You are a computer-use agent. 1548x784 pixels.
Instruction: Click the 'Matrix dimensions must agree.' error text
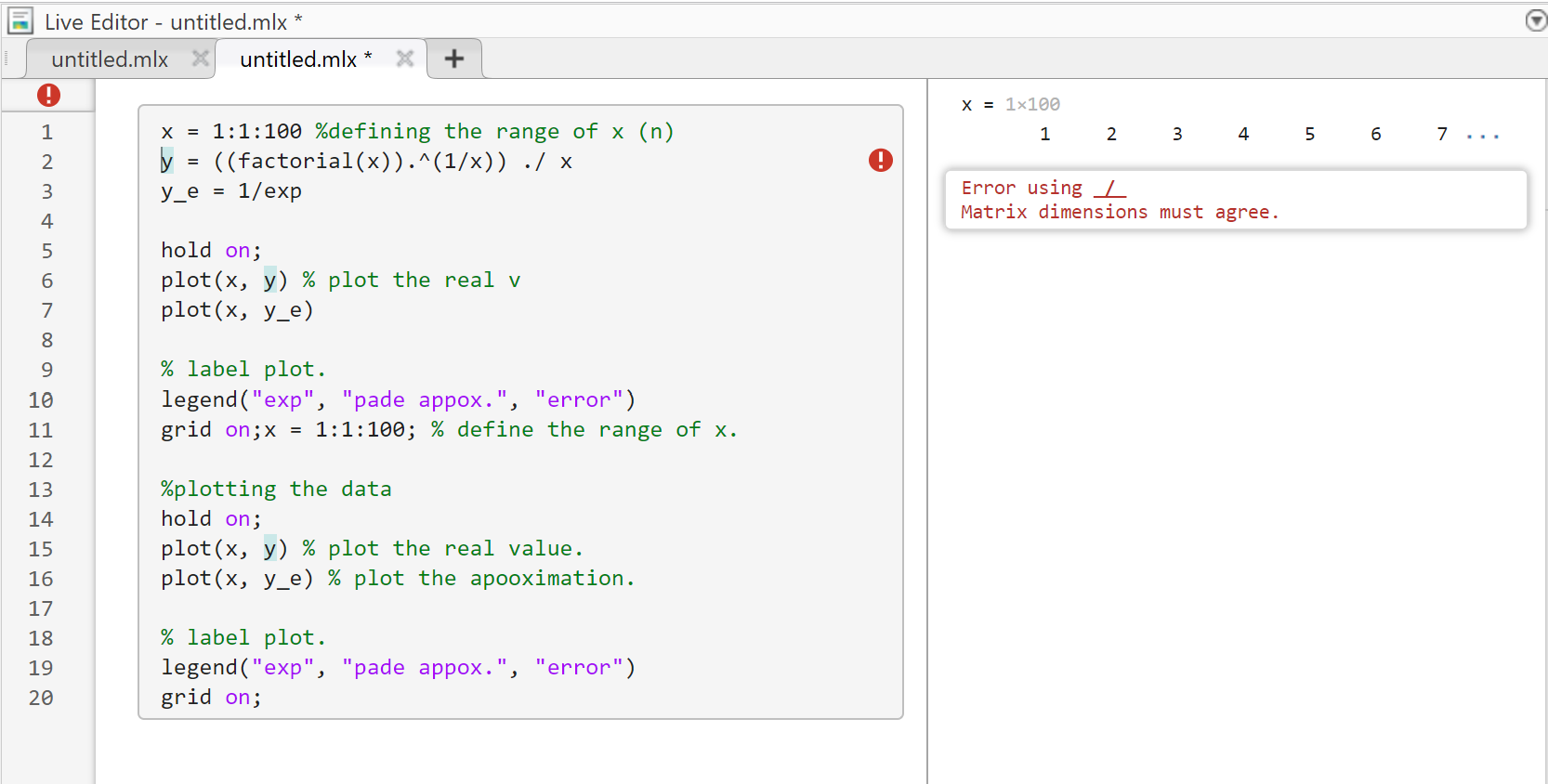1120,213
